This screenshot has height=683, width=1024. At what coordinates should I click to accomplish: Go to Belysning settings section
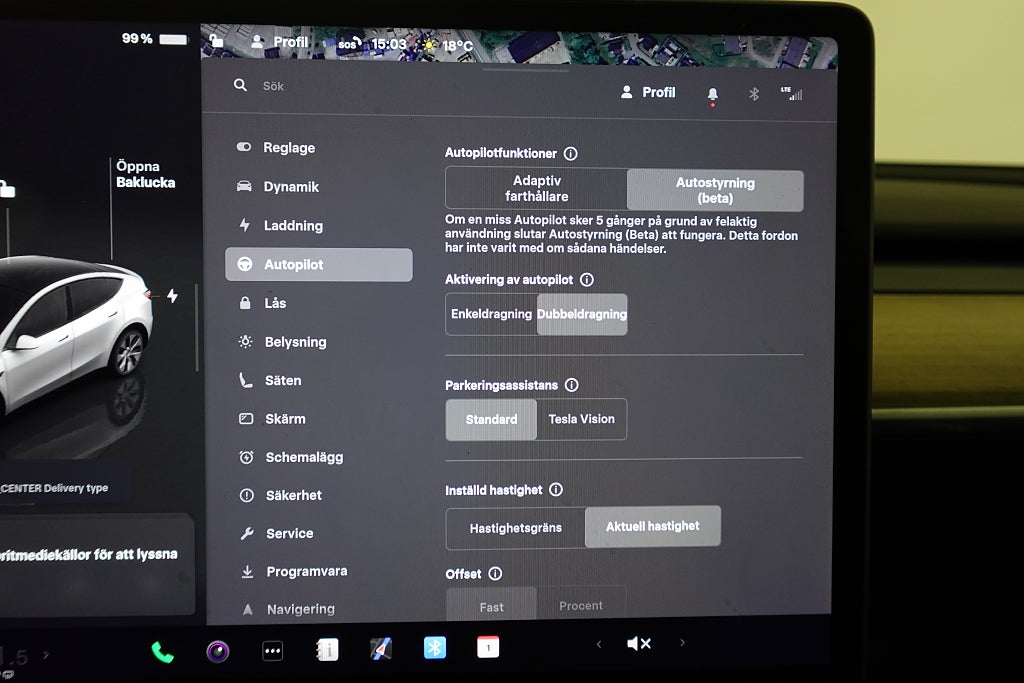(295, 342)
